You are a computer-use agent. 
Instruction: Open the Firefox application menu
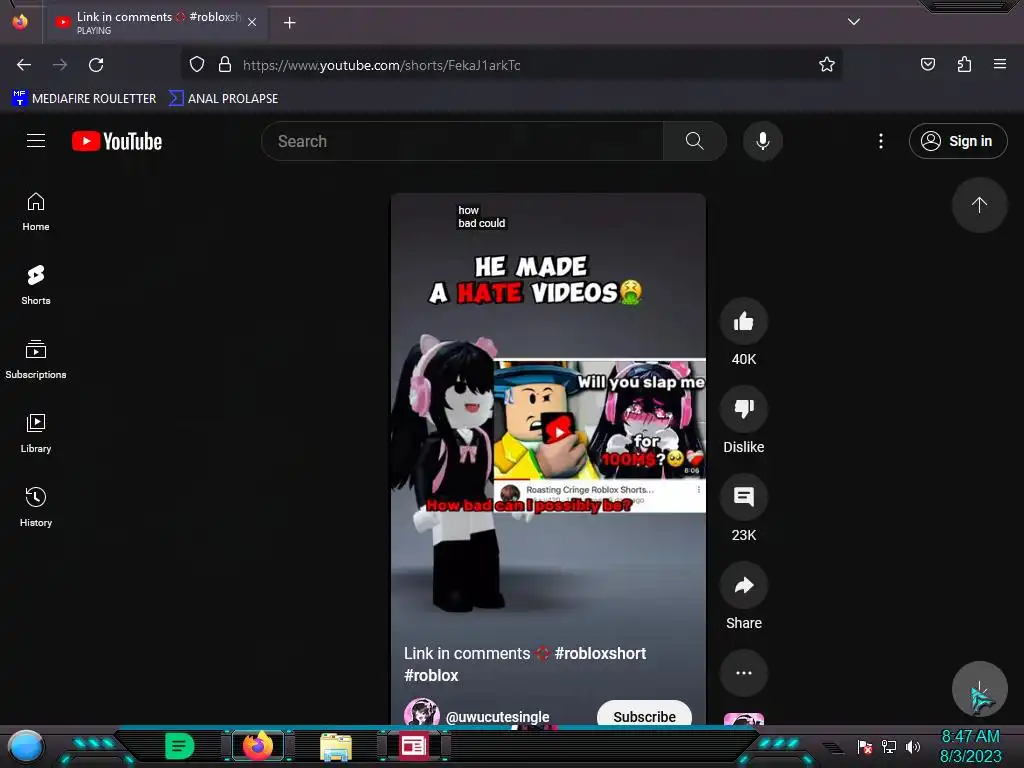click(1000, 64)
